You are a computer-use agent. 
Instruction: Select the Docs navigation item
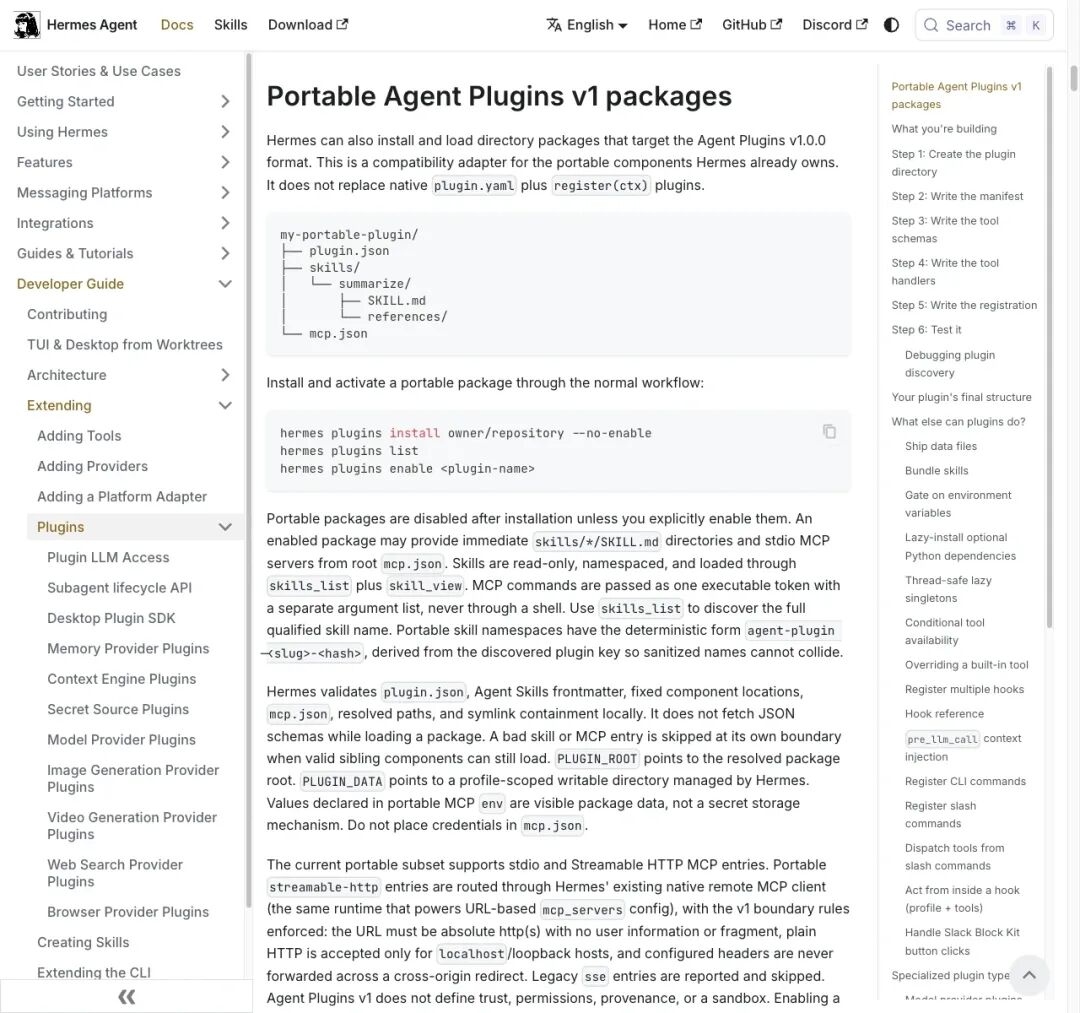click(x=177, y=25)
